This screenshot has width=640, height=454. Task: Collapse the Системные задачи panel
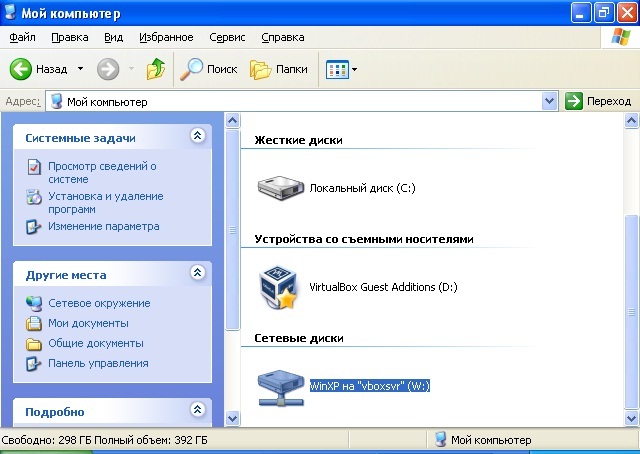(x=197, y=136)
